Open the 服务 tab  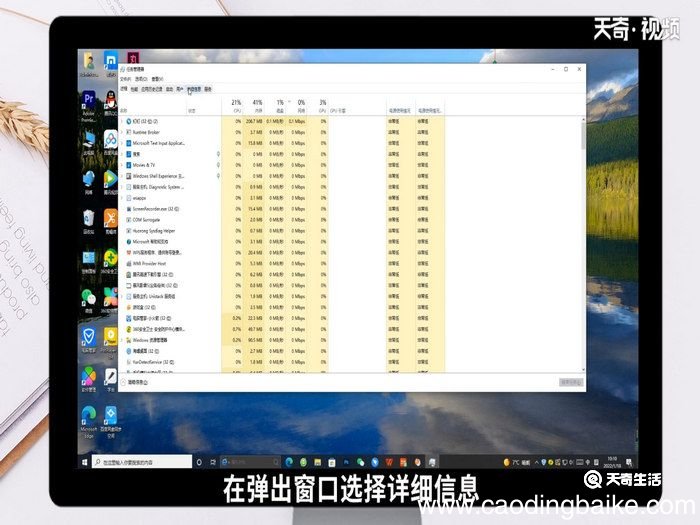click(208, 89)
